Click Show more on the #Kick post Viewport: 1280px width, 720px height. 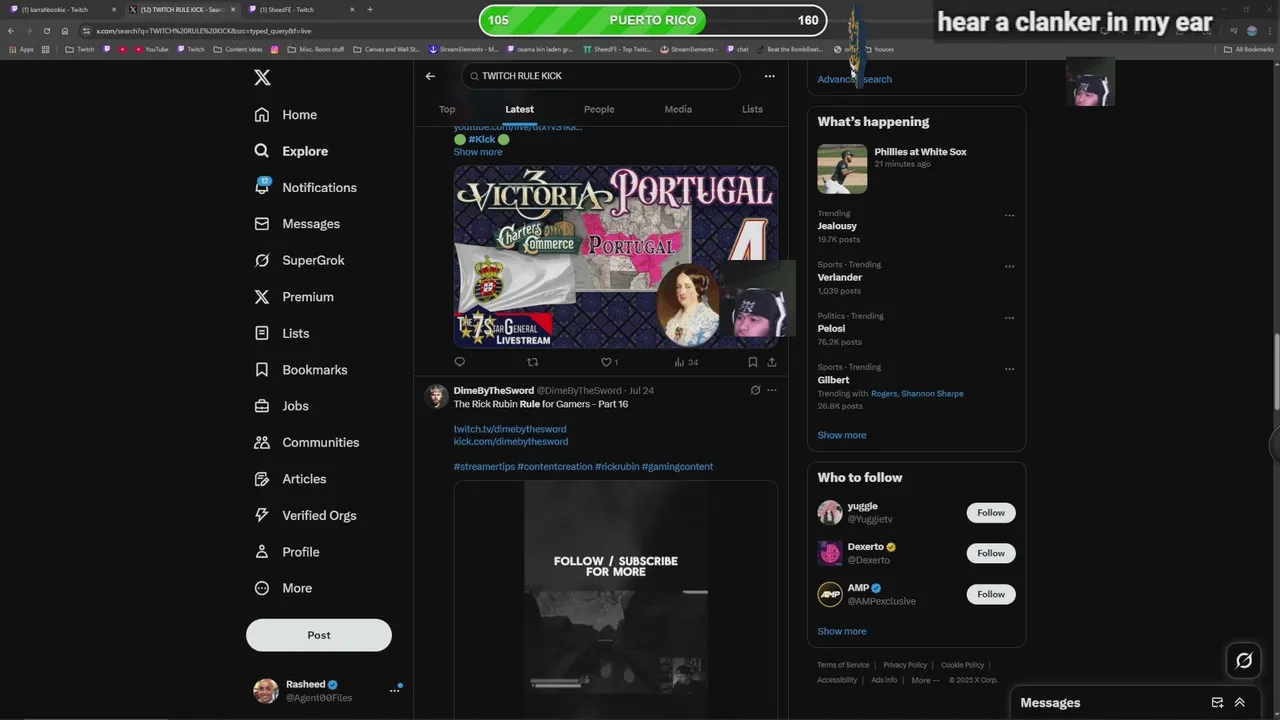[478, 152]
